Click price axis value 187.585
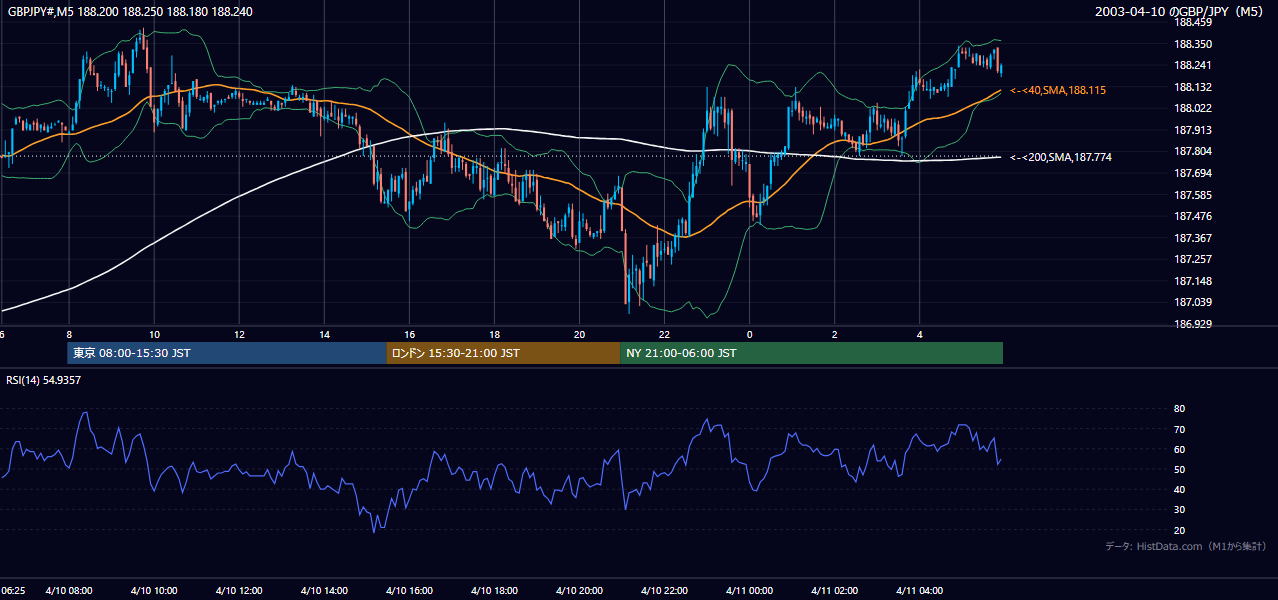 tap(1193, 195)
